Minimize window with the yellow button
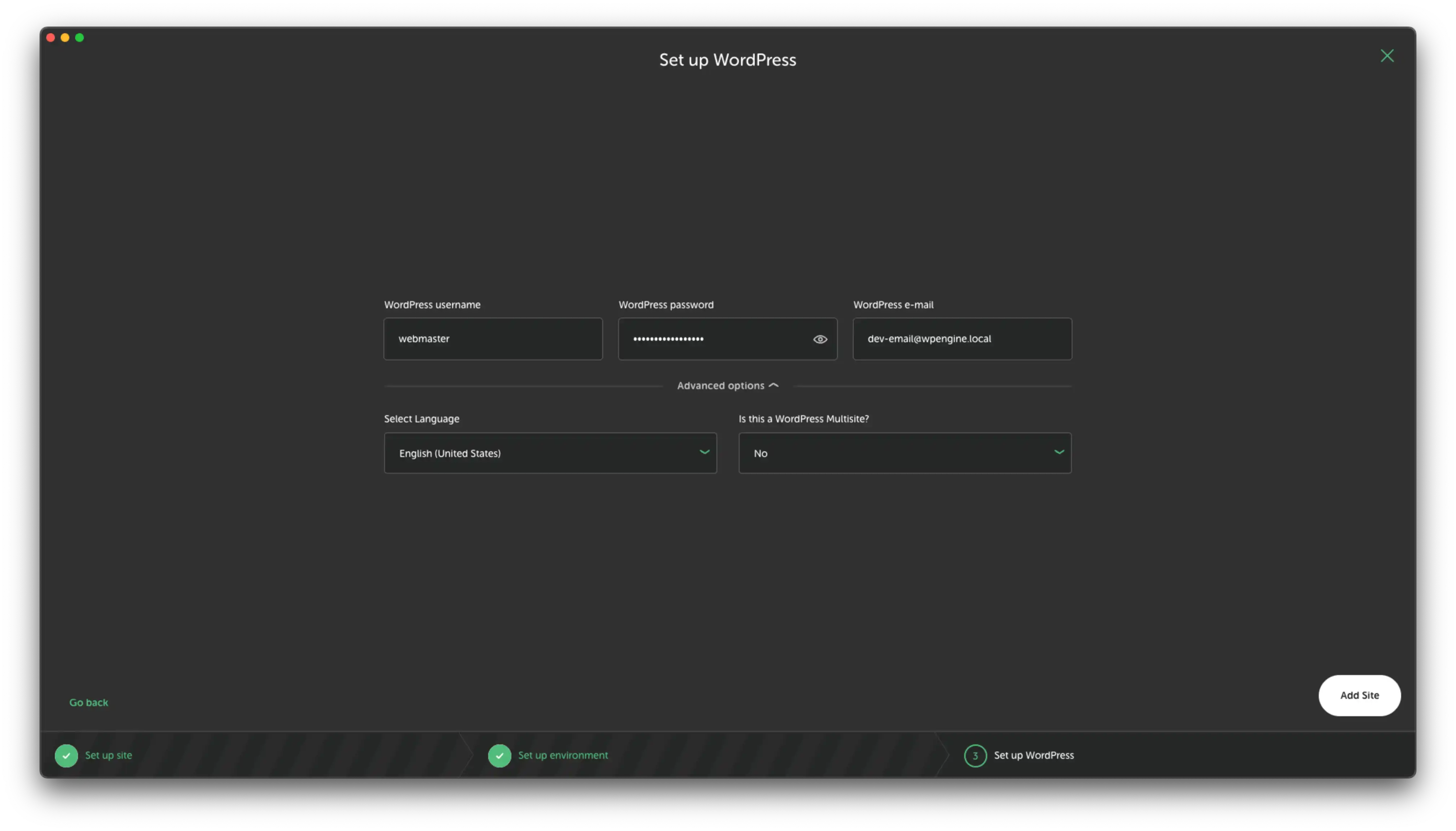The image size is (1456, 831). (x=65, y=38)
